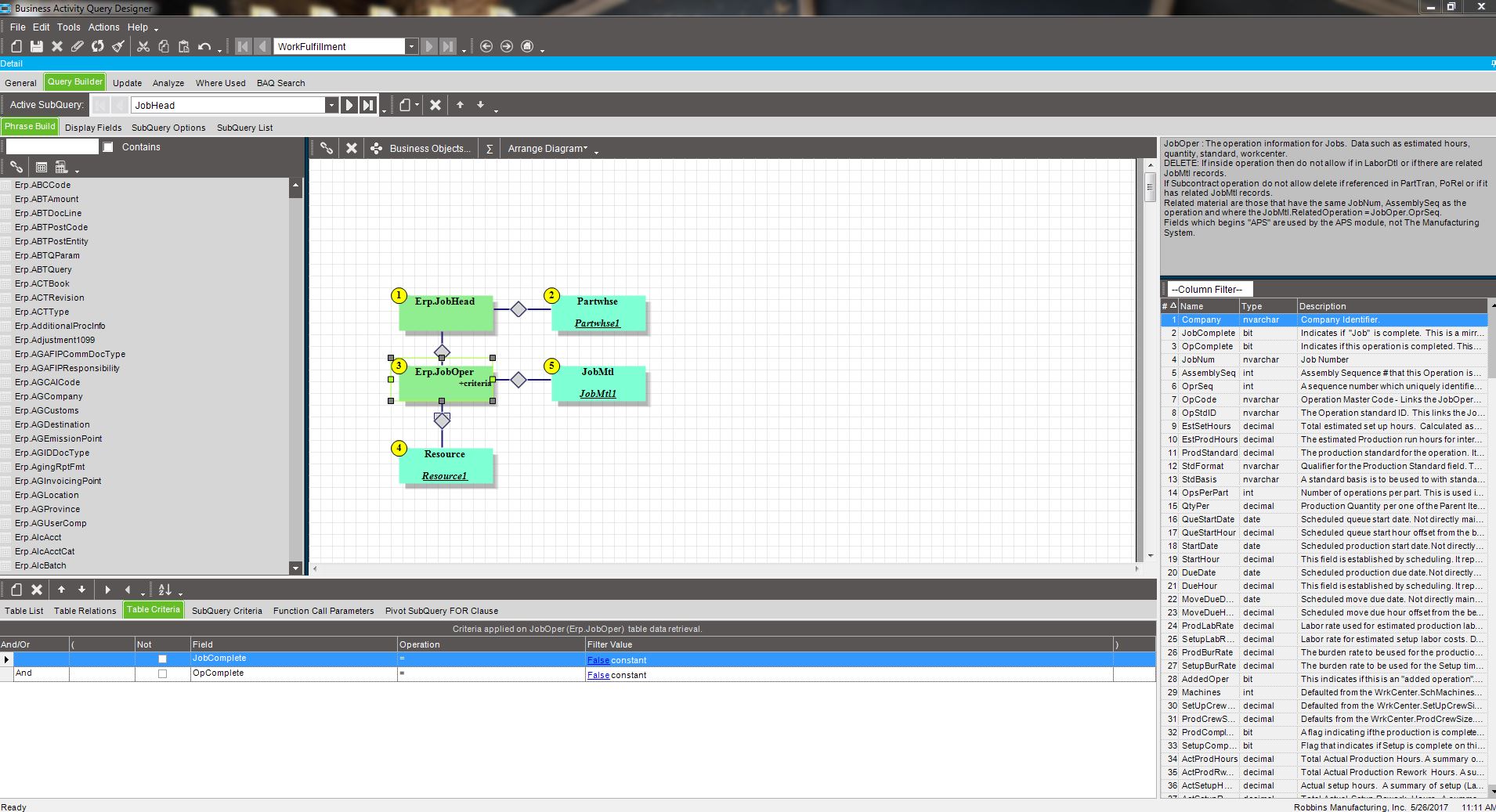1496x812 pixels.
Task: Jump to last subquery beside JobHead box
Action: tap(368, 105)
